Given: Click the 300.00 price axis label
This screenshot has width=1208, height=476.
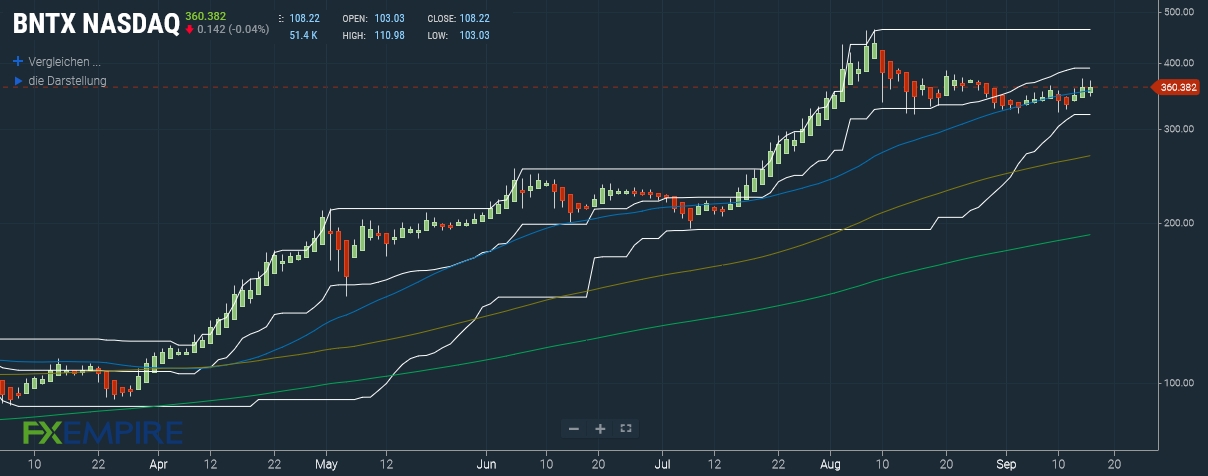Looking at the screenshot, I should coord(1179,129).
